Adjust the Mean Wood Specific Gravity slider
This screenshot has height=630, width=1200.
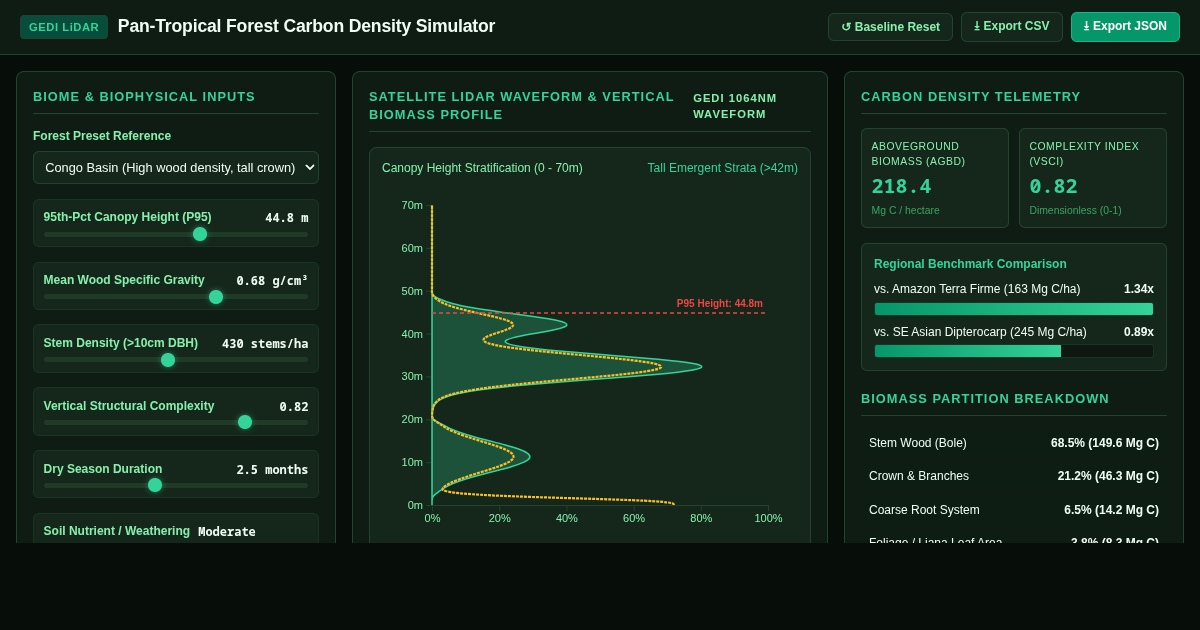(x=176, y=297)
